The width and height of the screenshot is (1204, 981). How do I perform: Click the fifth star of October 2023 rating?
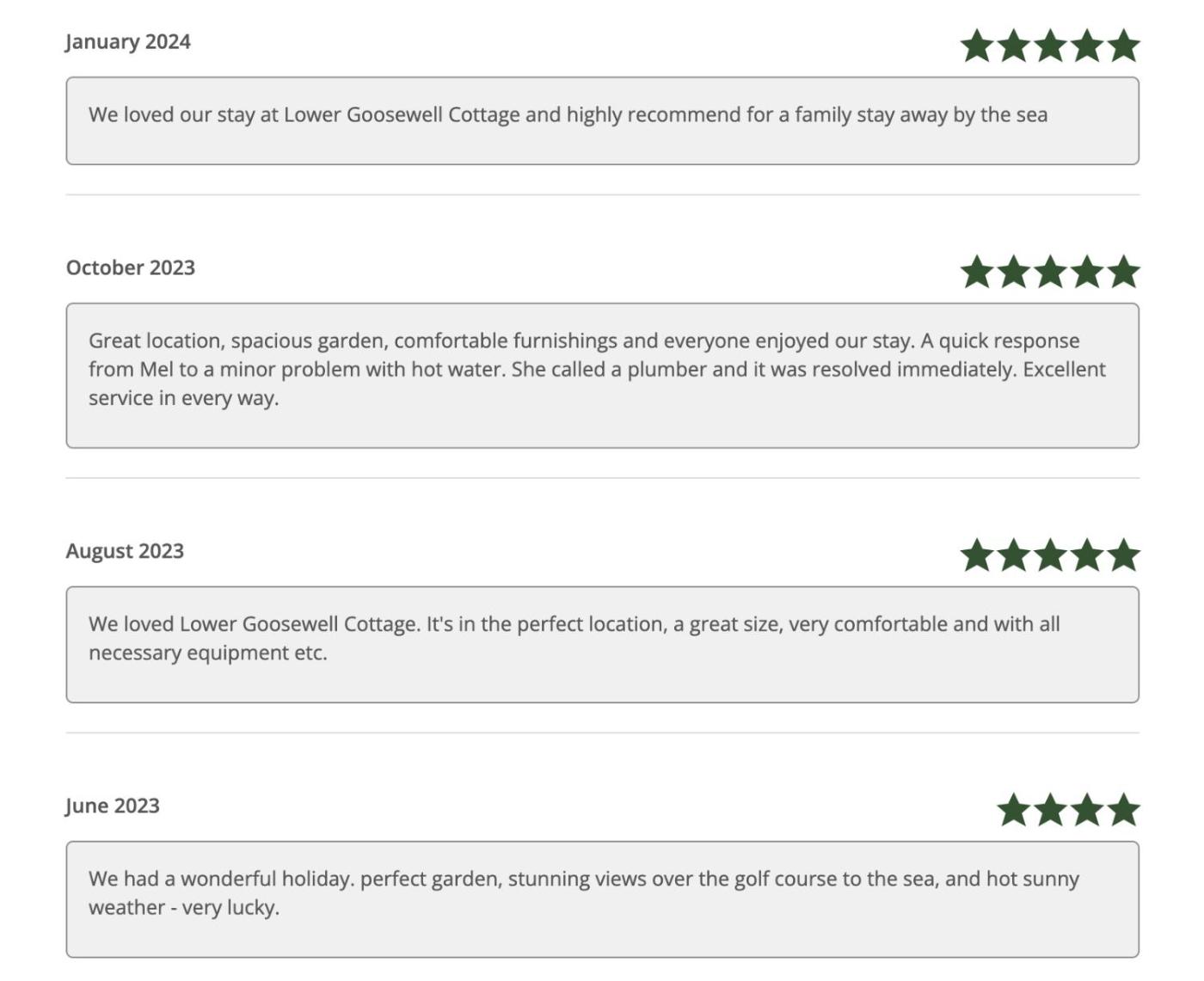coord(1123,273)
